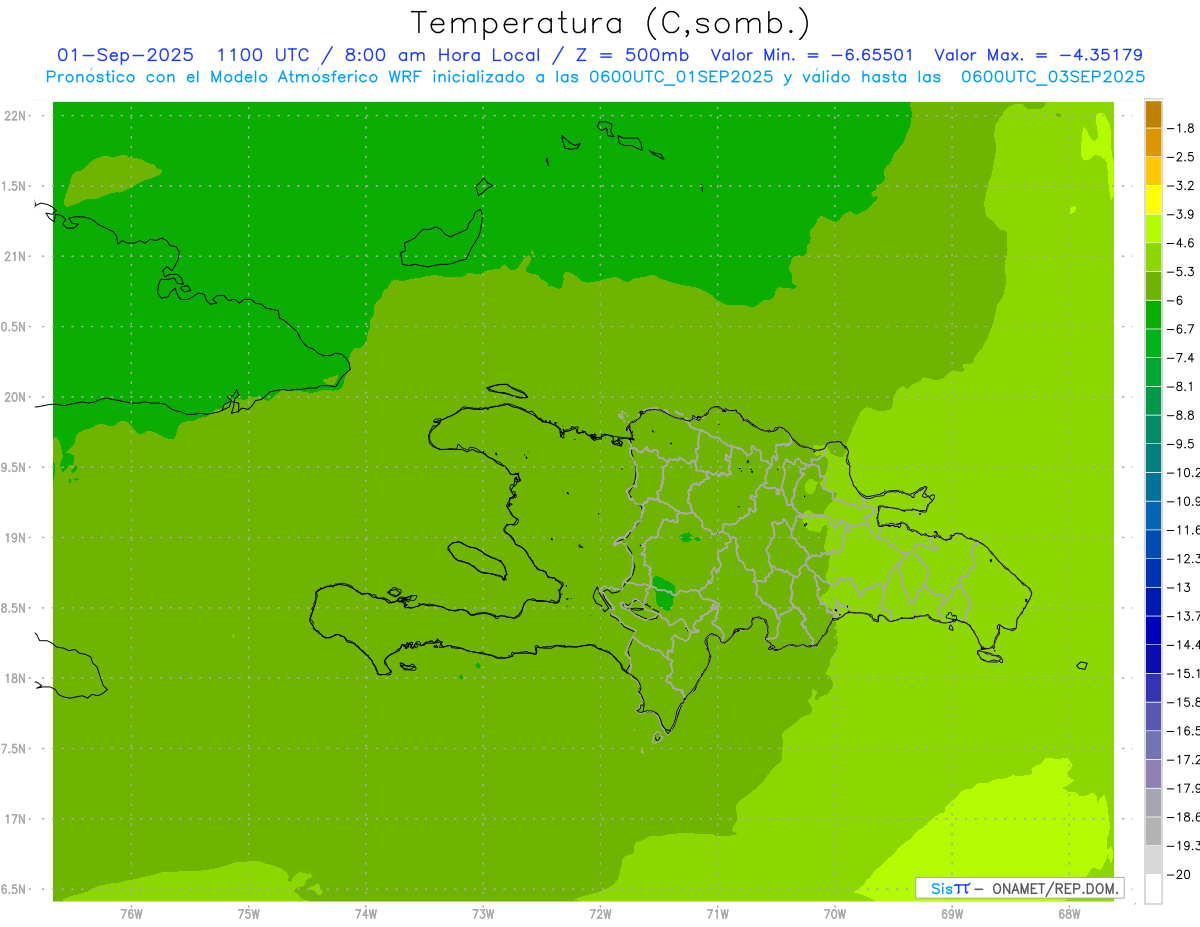Click the "-9.5" colorbar value
Image resolution: width=1200 pixels, height=927 pixels.
(x=1181, y=443)
